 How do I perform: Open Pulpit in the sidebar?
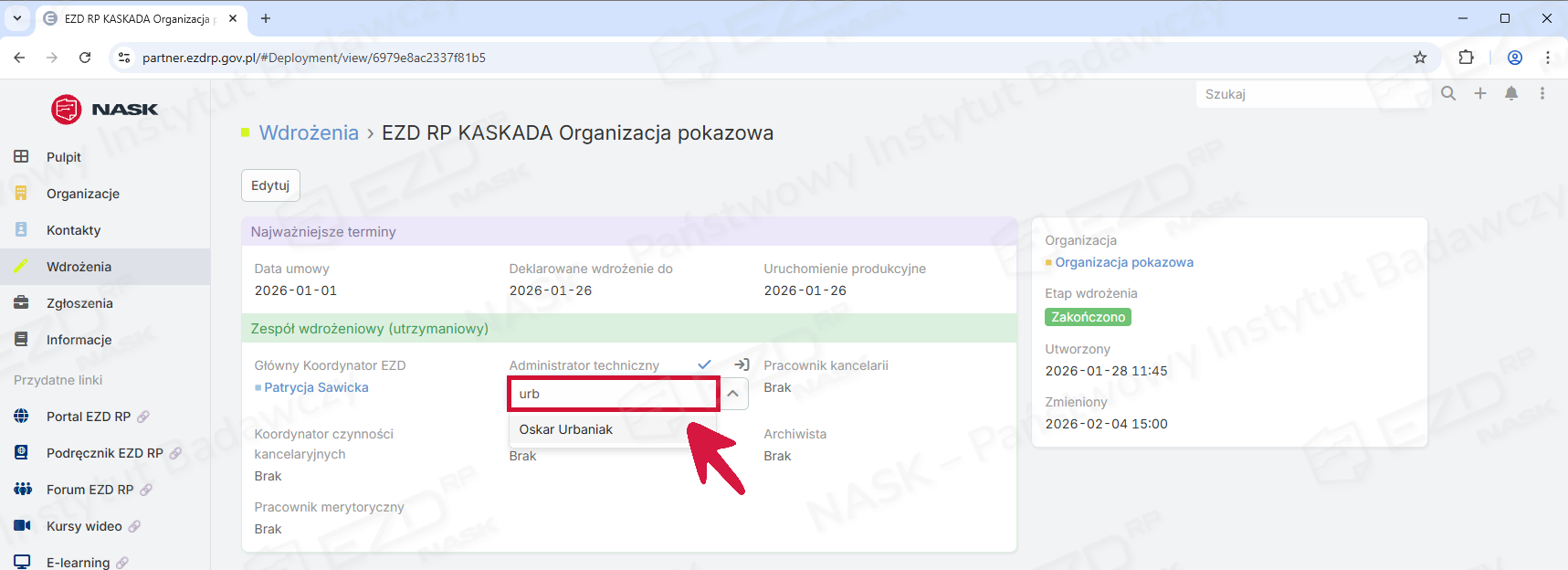64,157
